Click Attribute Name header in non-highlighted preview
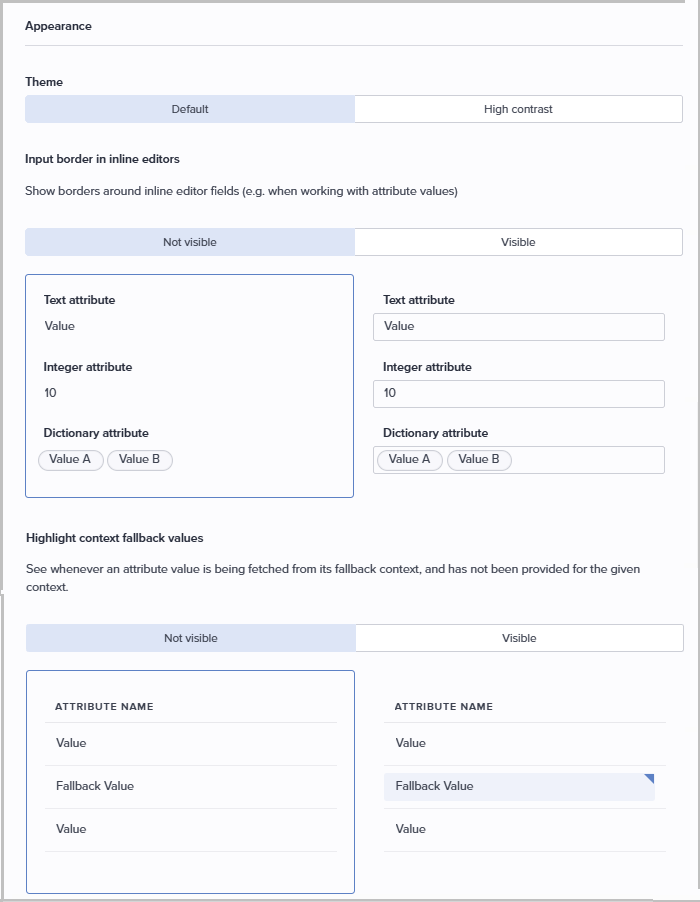This screenshot has height=902, width=700. (104, 707)
